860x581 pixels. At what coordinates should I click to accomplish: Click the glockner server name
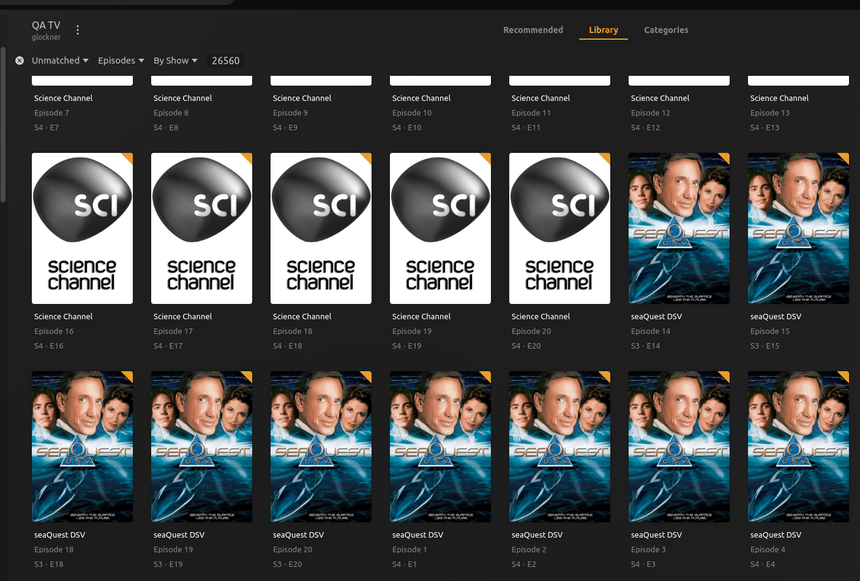point(46,37)
